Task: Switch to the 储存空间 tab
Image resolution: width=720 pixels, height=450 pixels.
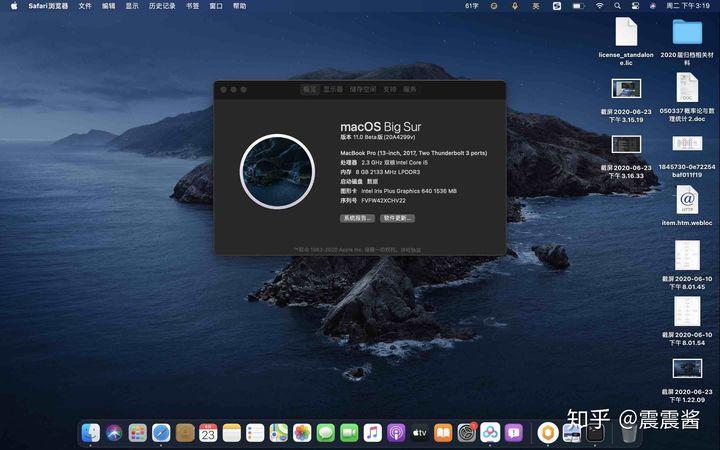Action: click(x=362, y=89)
